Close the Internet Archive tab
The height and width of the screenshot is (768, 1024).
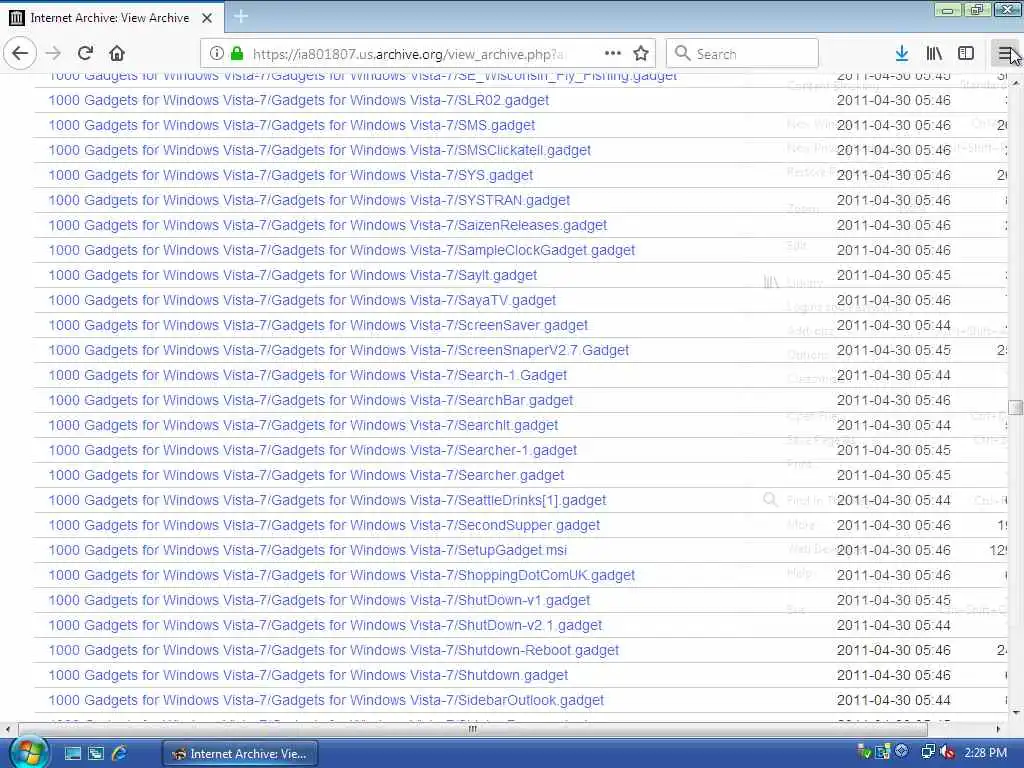[207, 18]
